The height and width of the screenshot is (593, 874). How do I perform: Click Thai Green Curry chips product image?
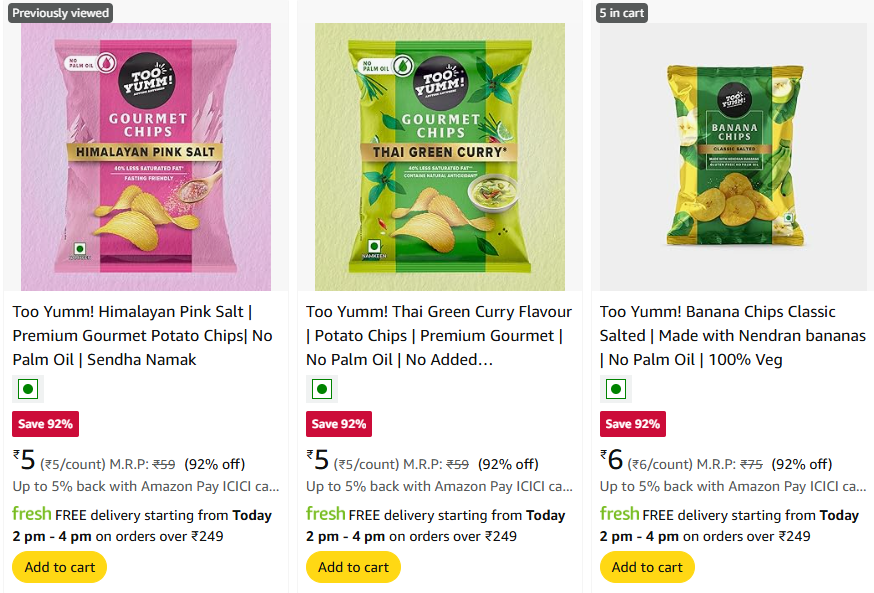click(440, 157)
